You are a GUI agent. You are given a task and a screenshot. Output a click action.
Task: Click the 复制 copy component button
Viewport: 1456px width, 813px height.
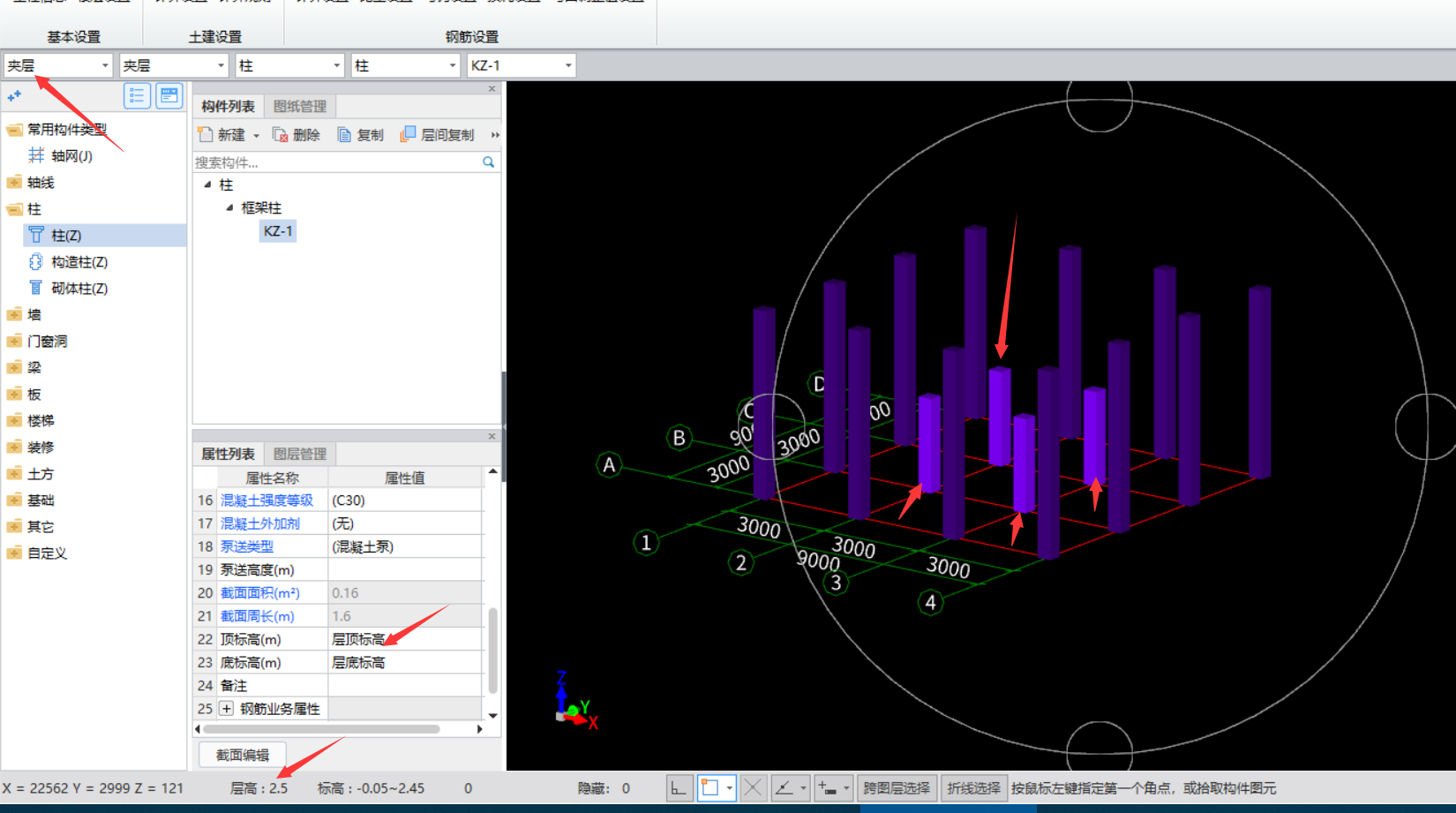coord(361,134)
